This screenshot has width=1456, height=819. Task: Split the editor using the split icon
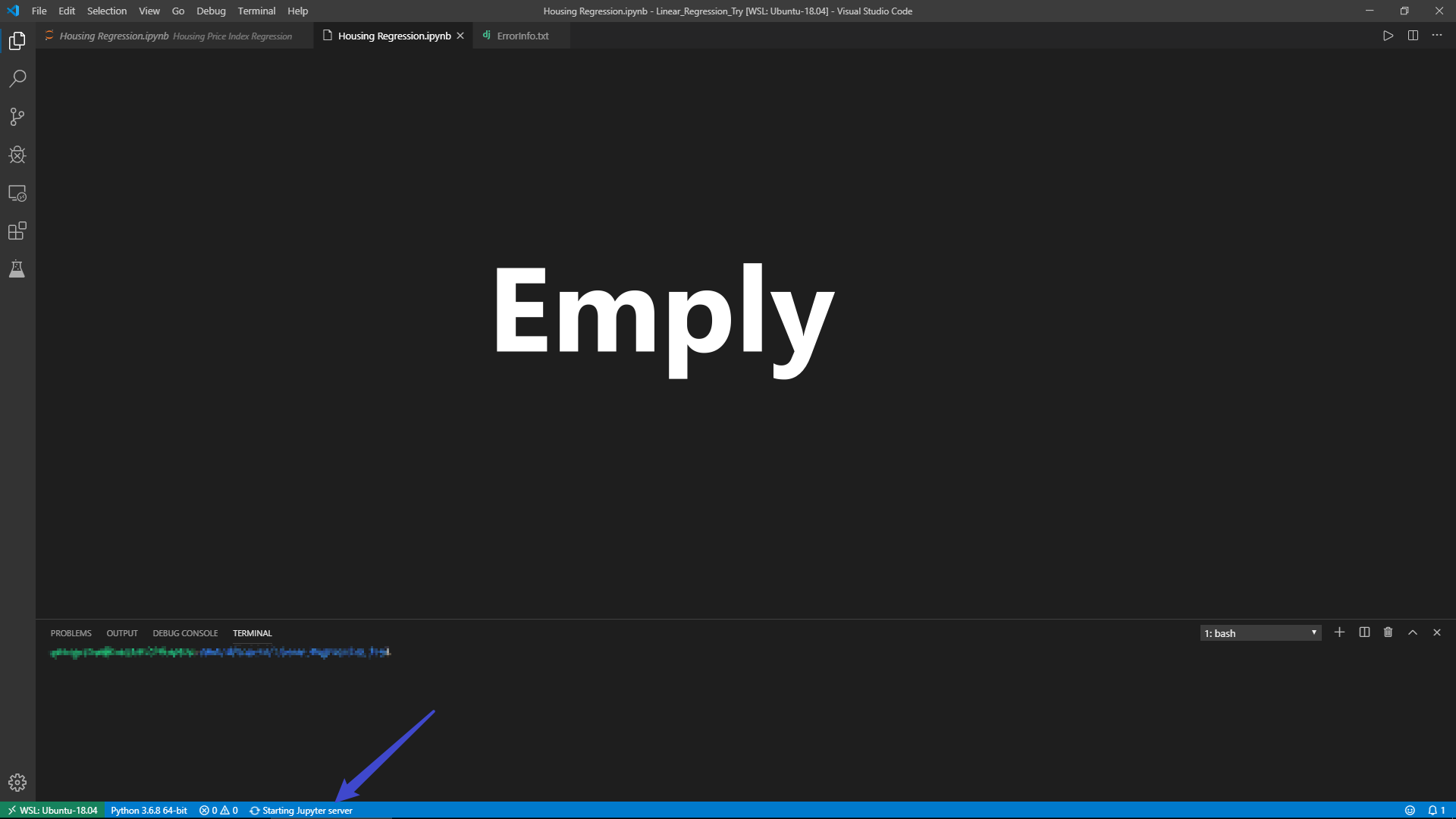point(1414,35)
